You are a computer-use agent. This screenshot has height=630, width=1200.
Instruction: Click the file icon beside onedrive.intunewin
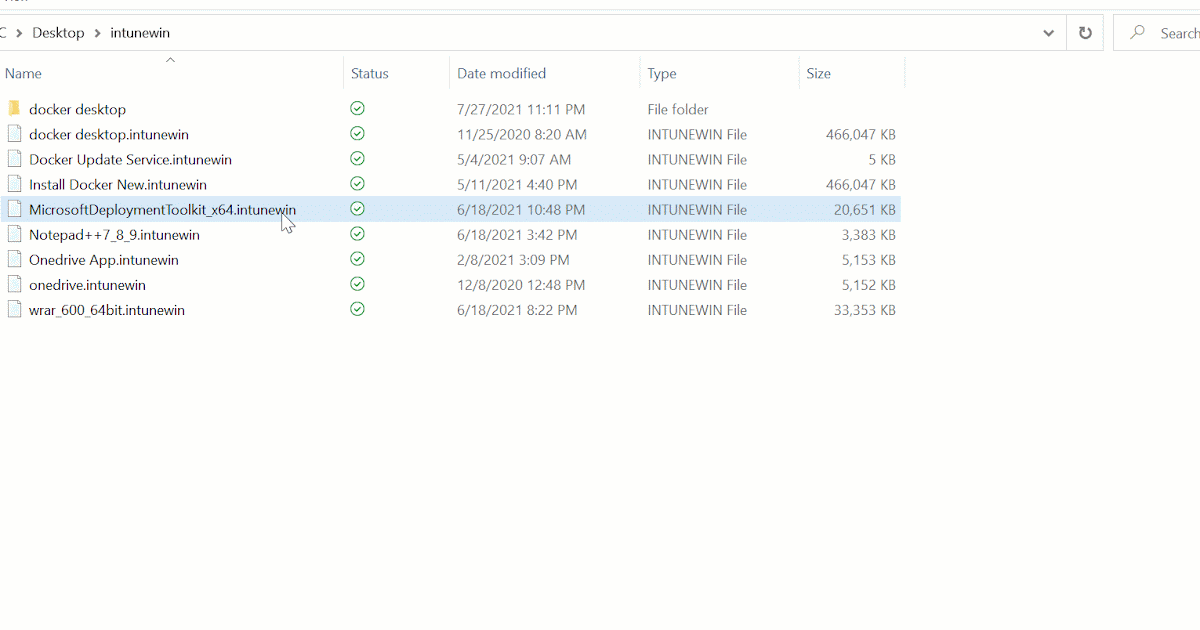click(14, 284)
